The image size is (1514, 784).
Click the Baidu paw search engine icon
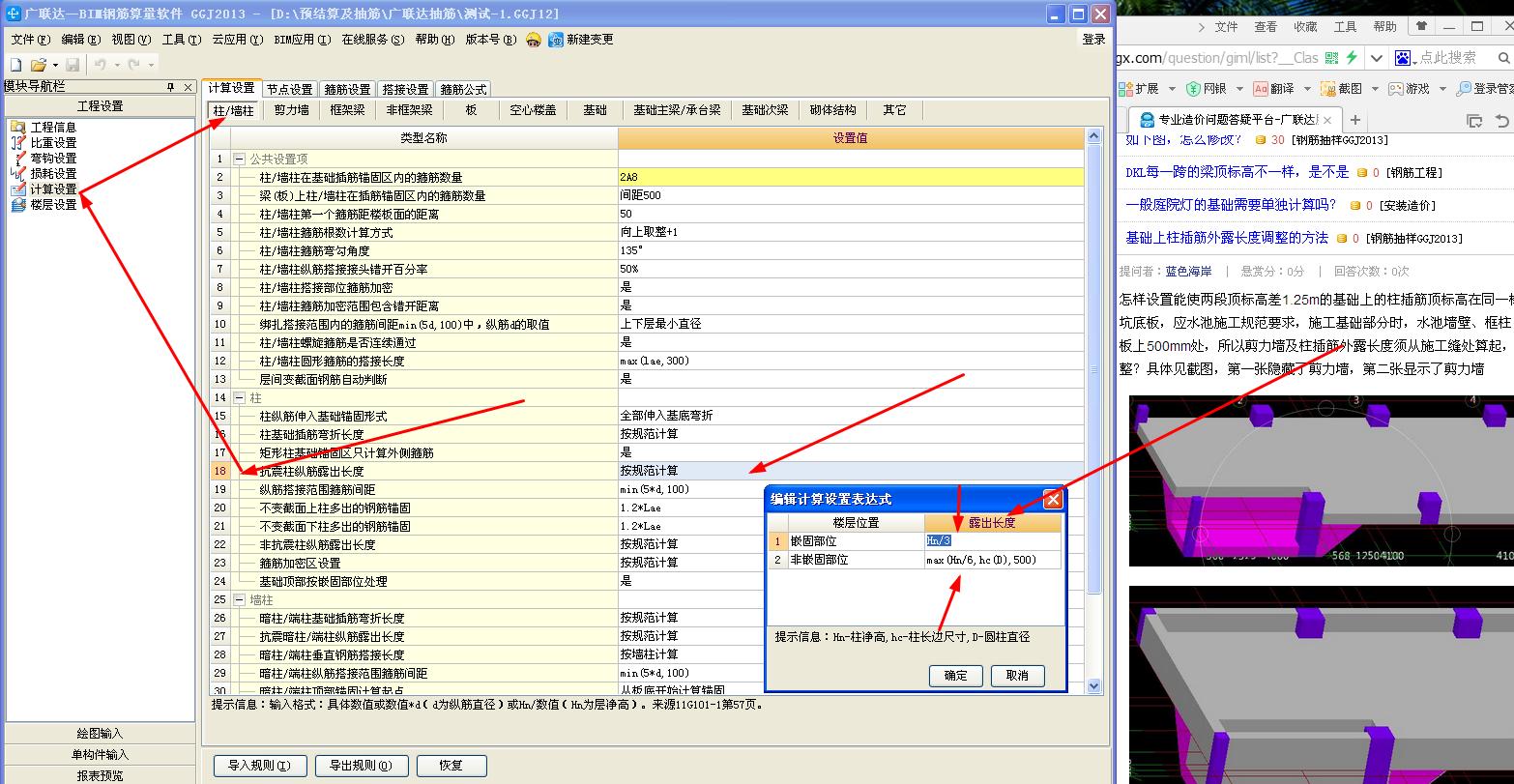[x=1402, y=58]
